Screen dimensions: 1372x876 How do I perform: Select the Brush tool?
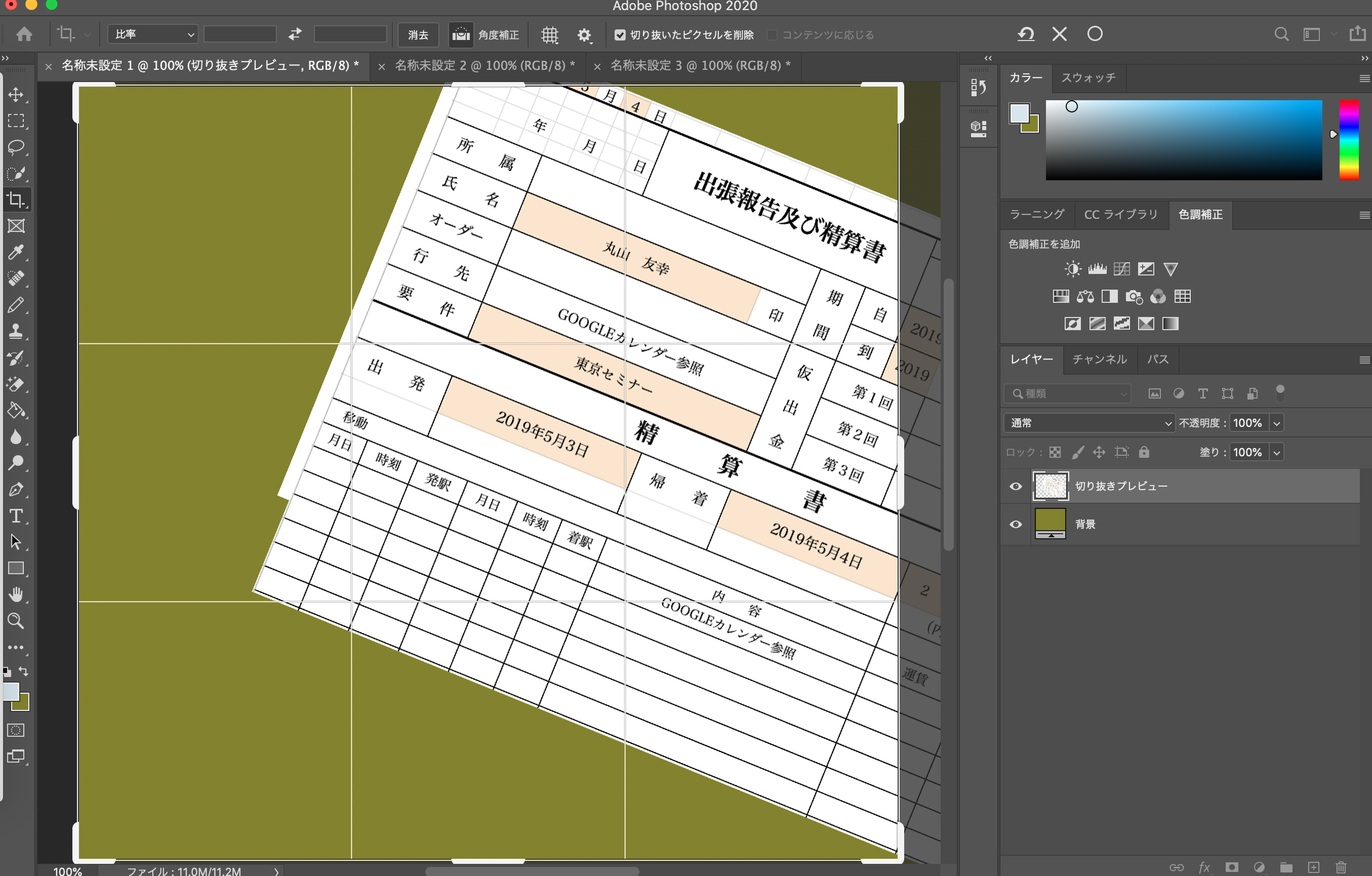16,305
